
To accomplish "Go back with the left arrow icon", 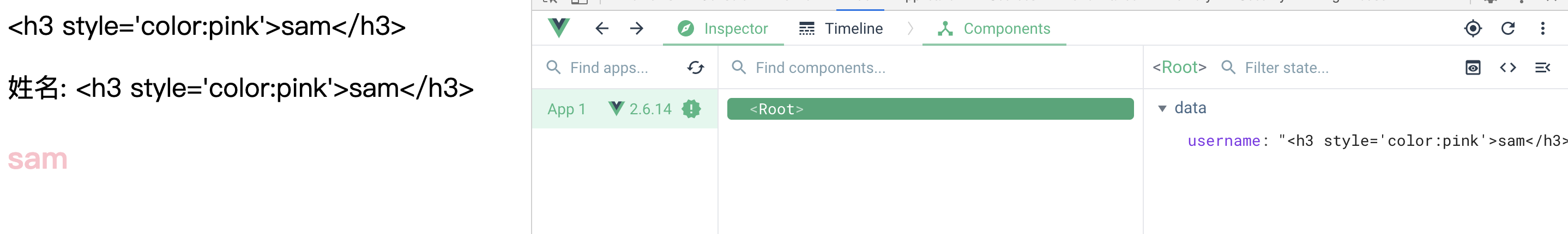I will pyautogui.click(x=601, y=28).
